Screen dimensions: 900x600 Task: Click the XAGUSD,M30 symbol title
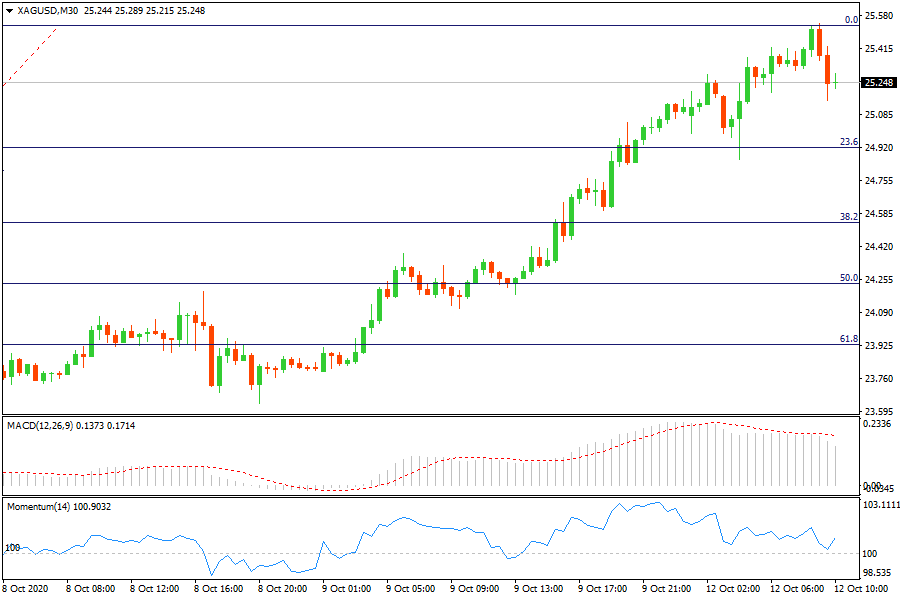pos(48,10)
